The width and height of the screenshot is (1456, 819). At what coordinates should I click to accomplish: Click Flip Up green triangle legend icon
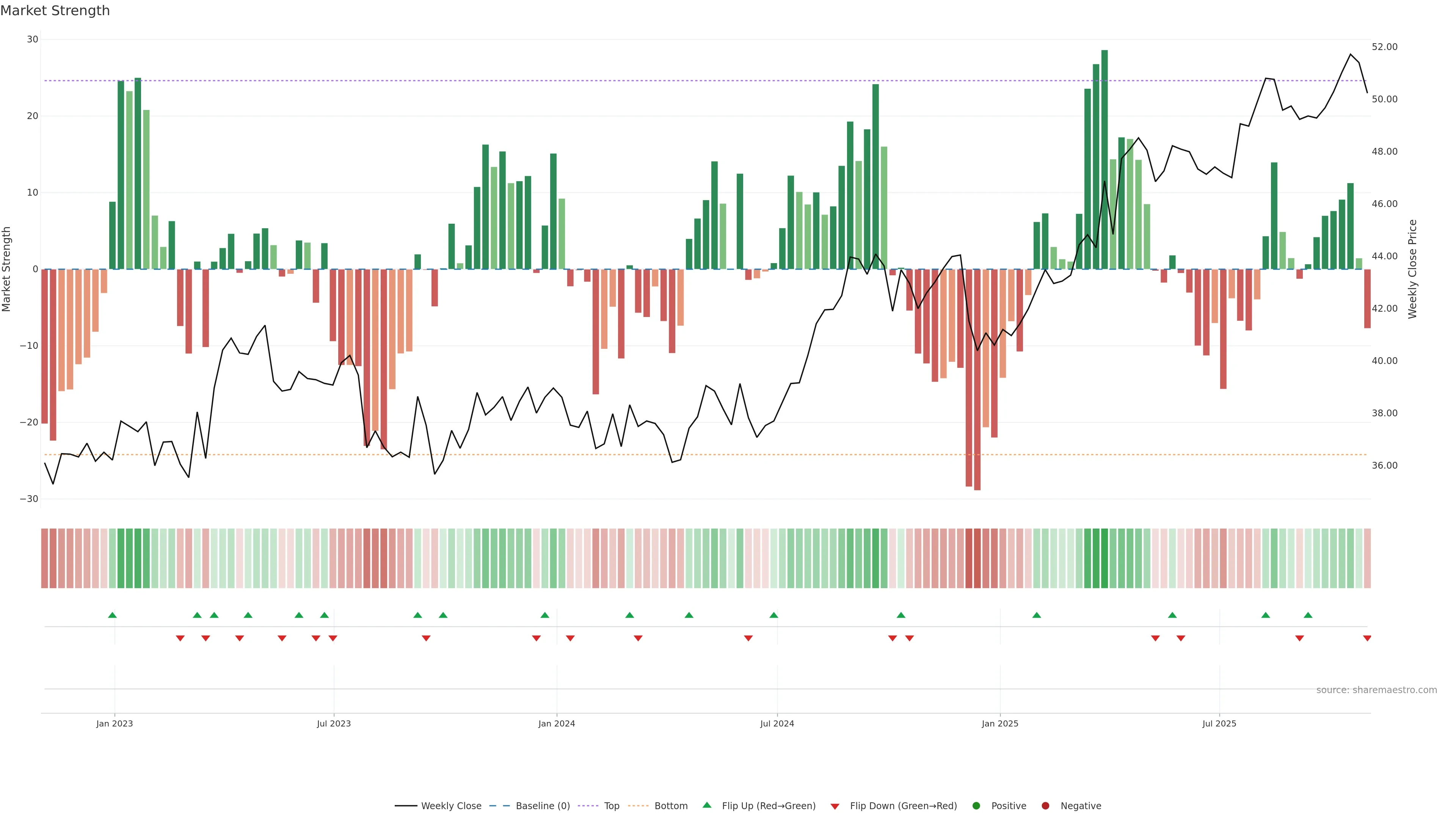[x=706, y=805]
